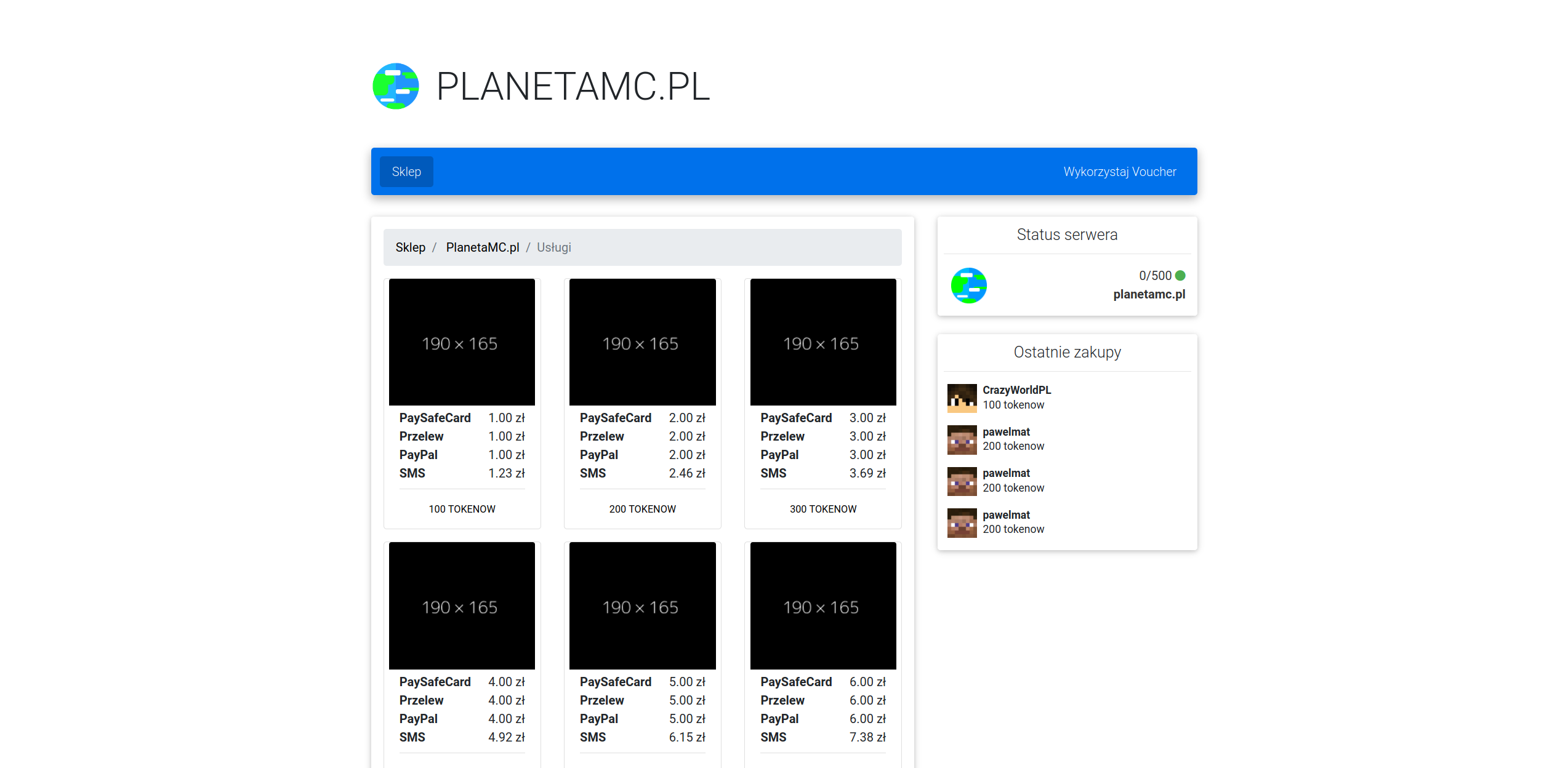1568x768 pixels.
Task: Click the PLANETAMC.PL header title
Action: tap(573, 86)
